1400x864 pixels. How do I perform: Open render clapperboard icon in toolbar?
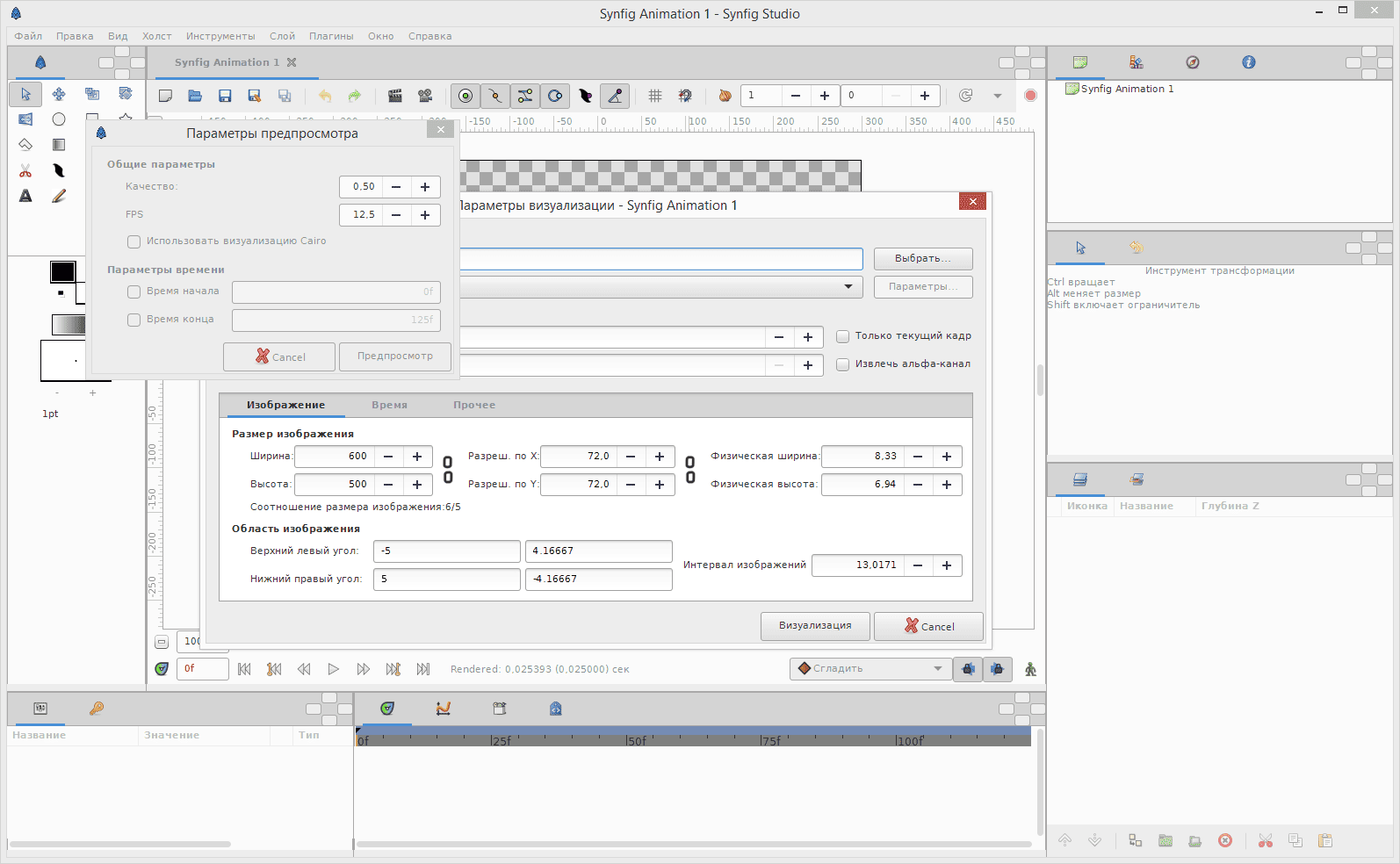coord(395,96)
